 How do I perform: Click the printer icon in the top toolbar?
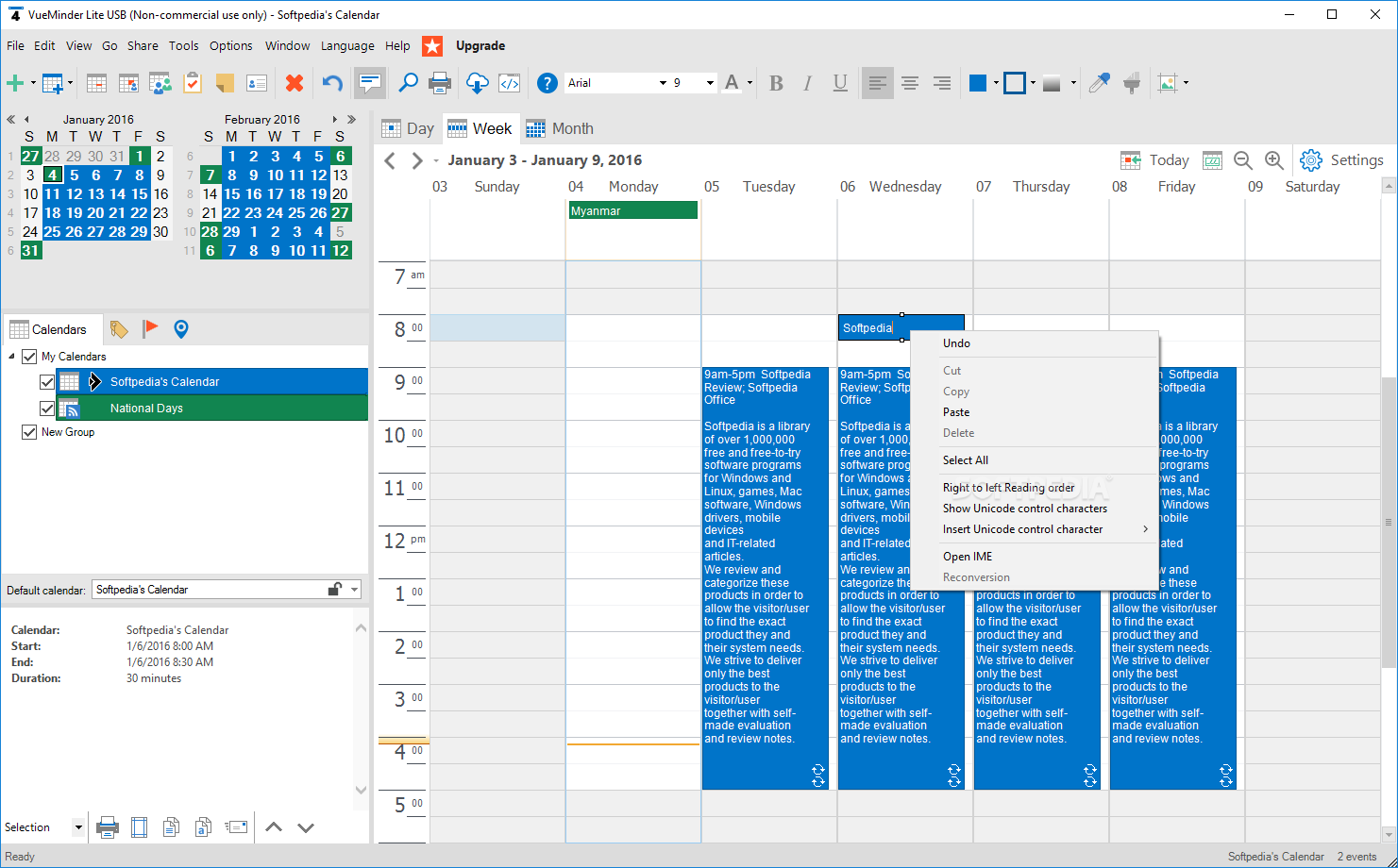(x=440, y=83)
